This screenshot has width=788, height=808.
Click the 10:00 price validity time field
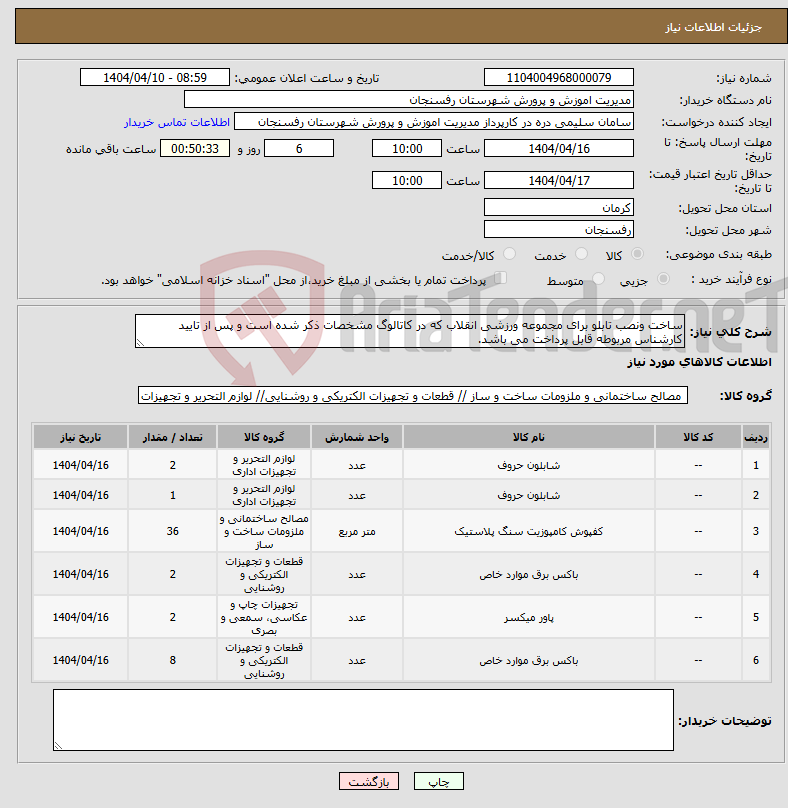pyautogui.click(x=407, y=180)
